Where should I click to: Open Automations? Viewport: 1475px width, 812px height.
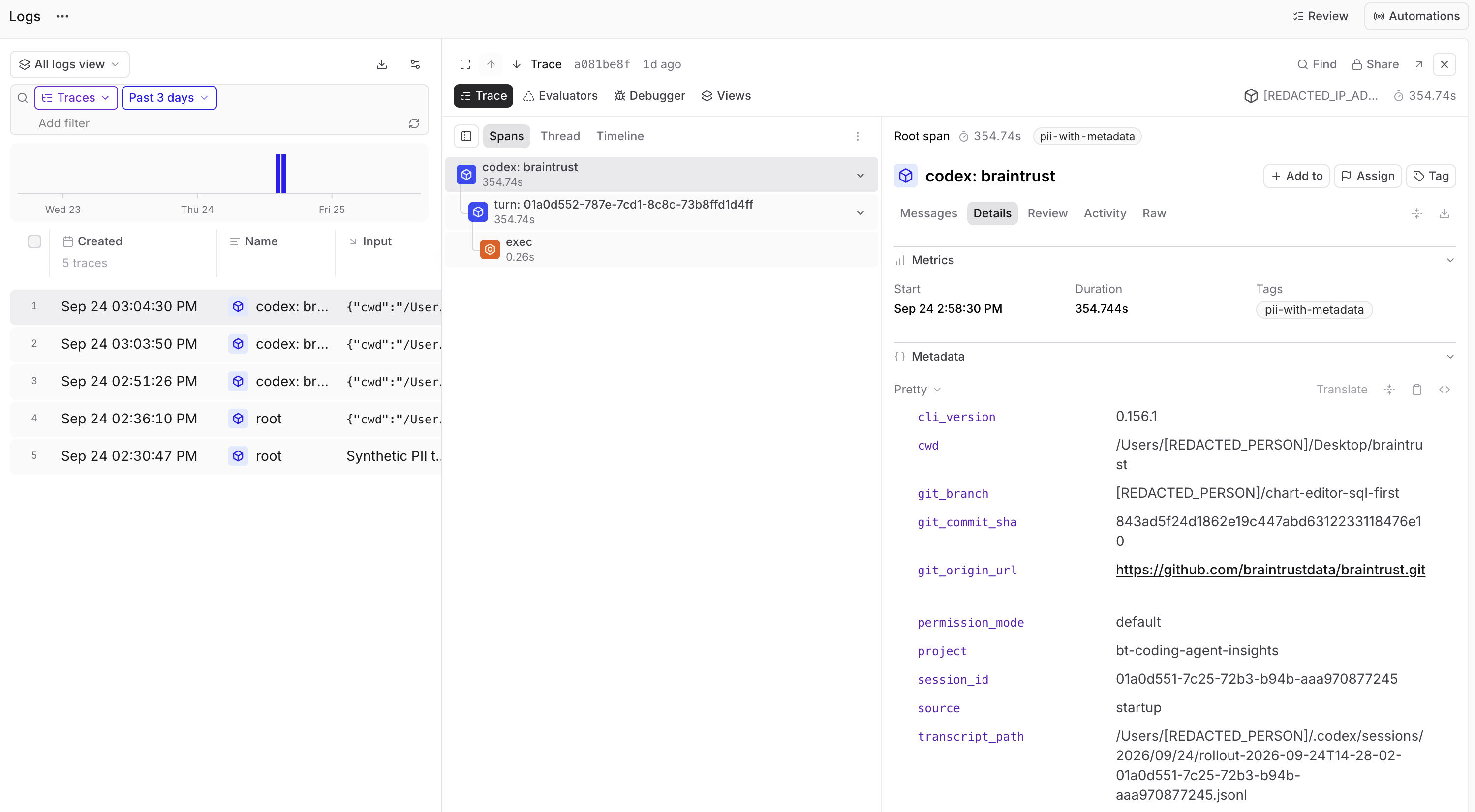1416,16
